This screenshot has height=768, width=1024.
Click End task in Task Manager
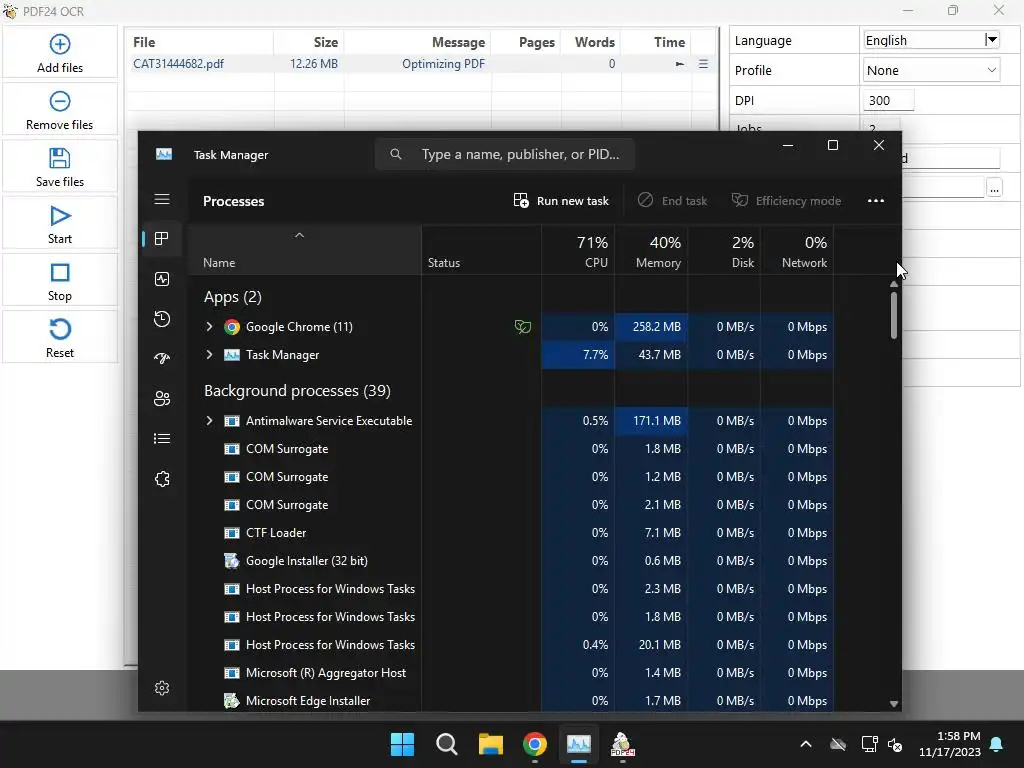point(673,200)
